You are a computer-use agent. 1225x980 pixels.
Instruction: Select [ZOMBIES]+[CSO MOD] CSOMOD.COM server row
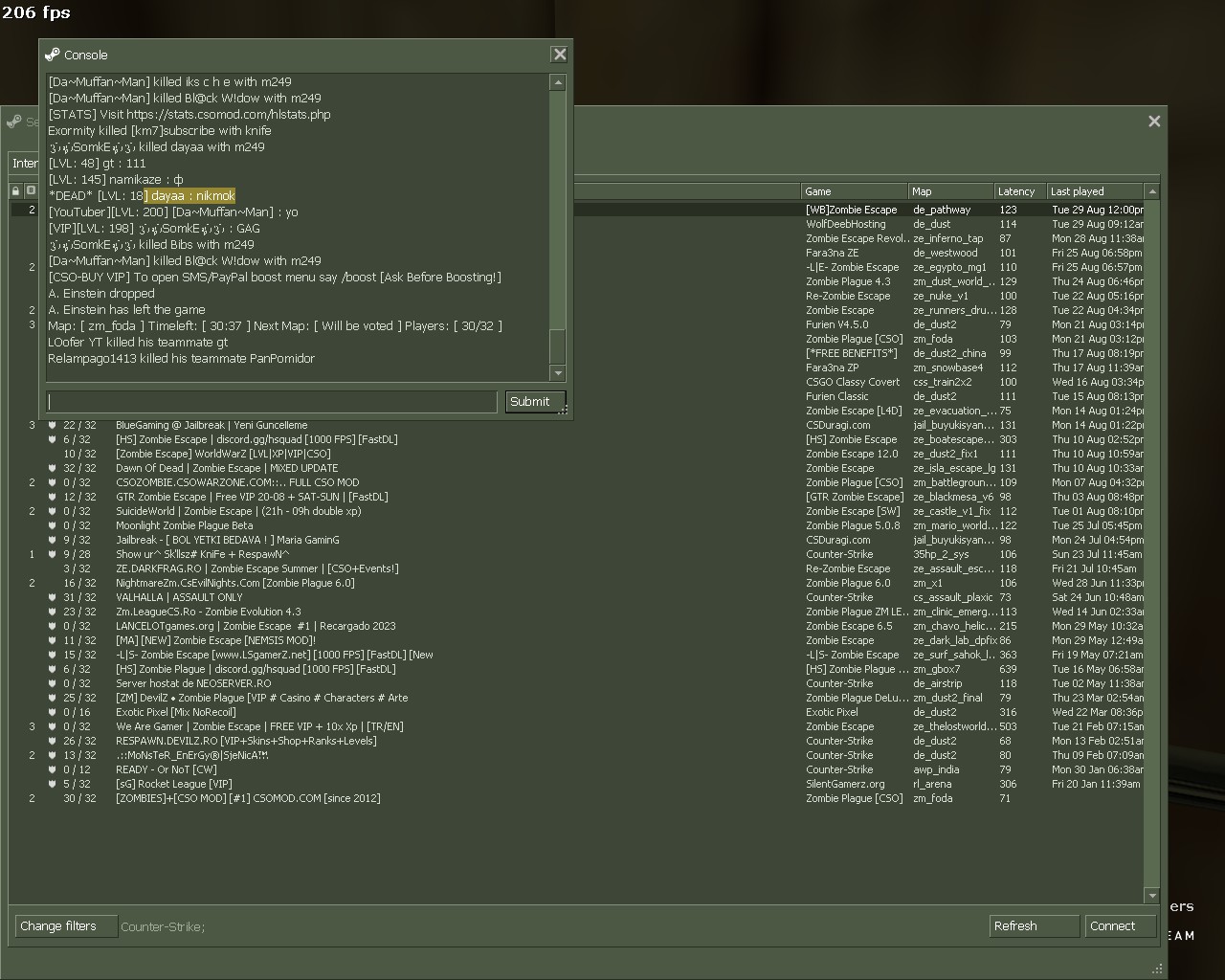[576, 798]
